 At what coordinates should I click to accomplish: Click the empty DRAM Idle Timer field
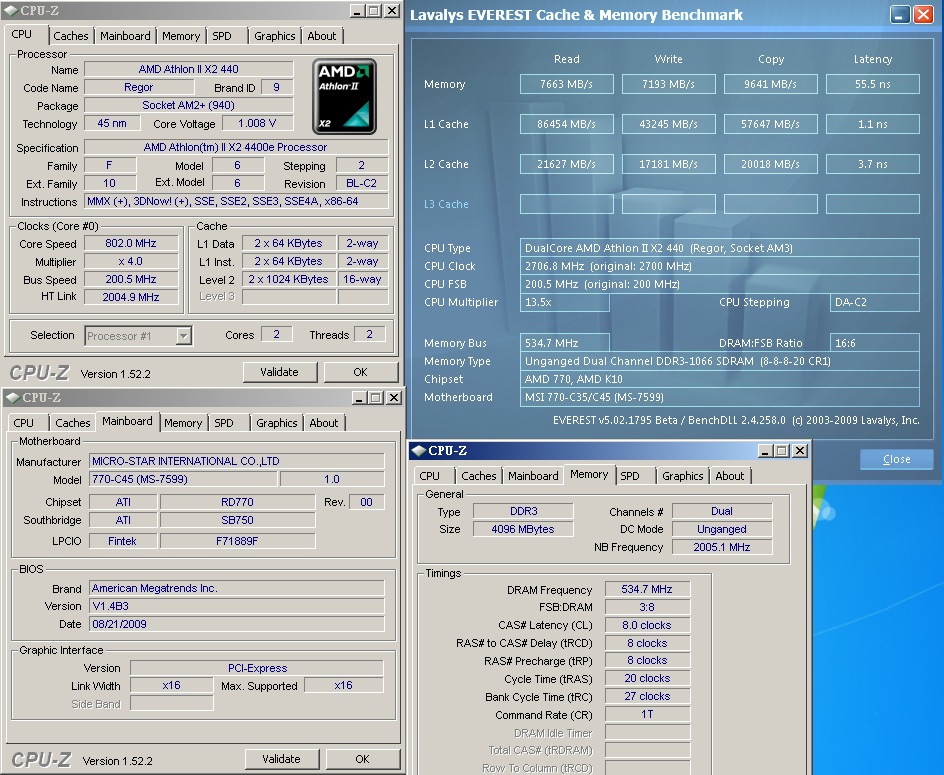(x=647, y=732)
